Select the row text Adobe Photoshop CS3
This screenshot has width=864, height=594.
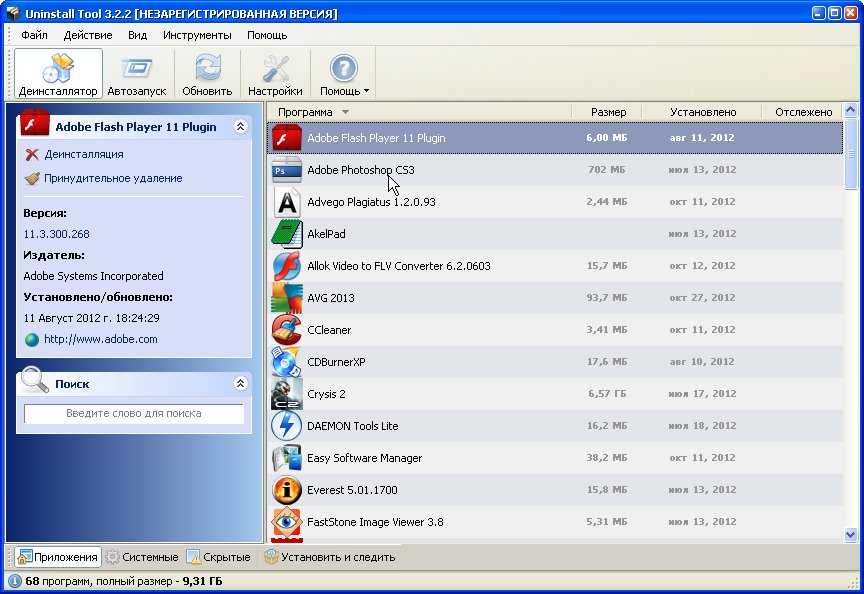361,170
